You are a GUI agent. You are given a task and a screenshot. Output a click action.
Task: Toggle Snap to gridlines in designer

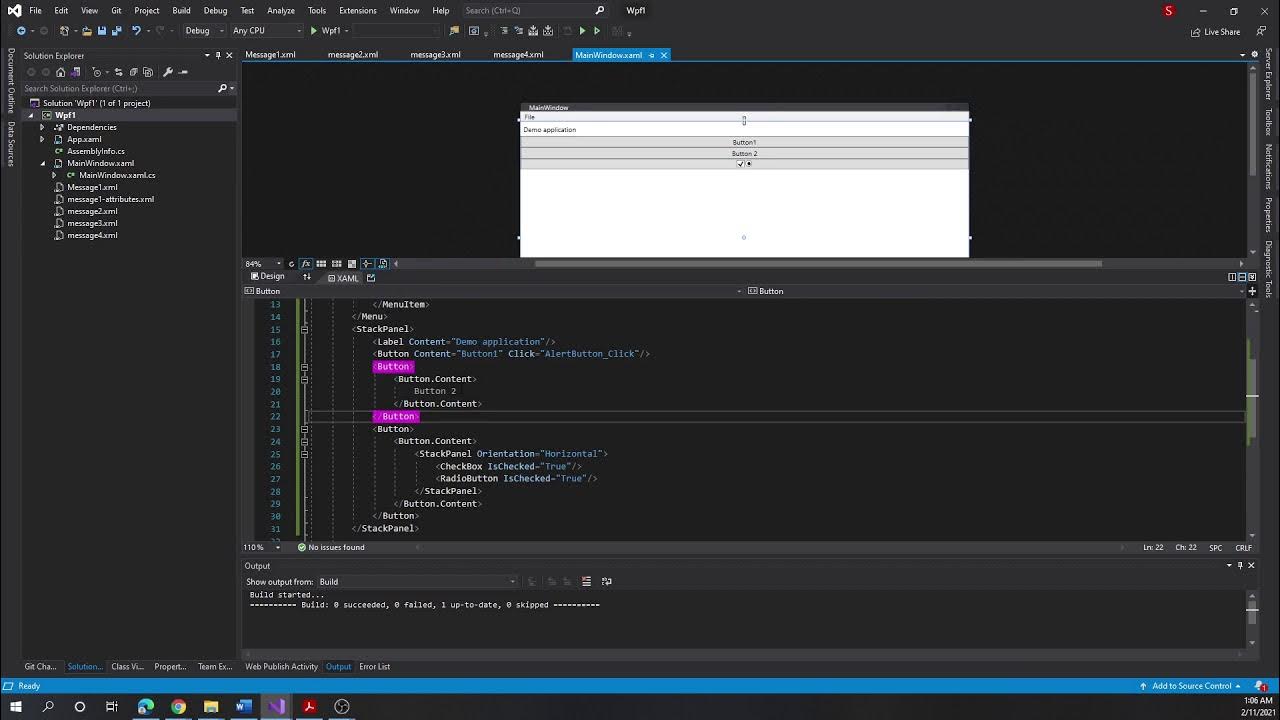tap(336, 264)
